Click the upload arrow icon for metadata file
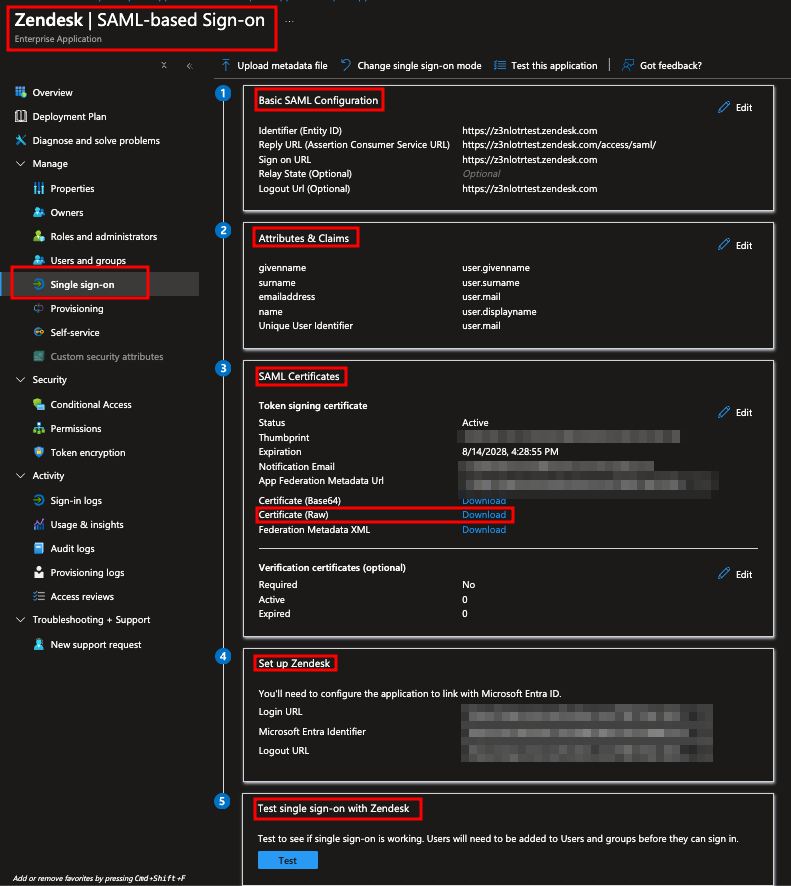This screenshot has height=886, width=791. [x=226, y=65]
